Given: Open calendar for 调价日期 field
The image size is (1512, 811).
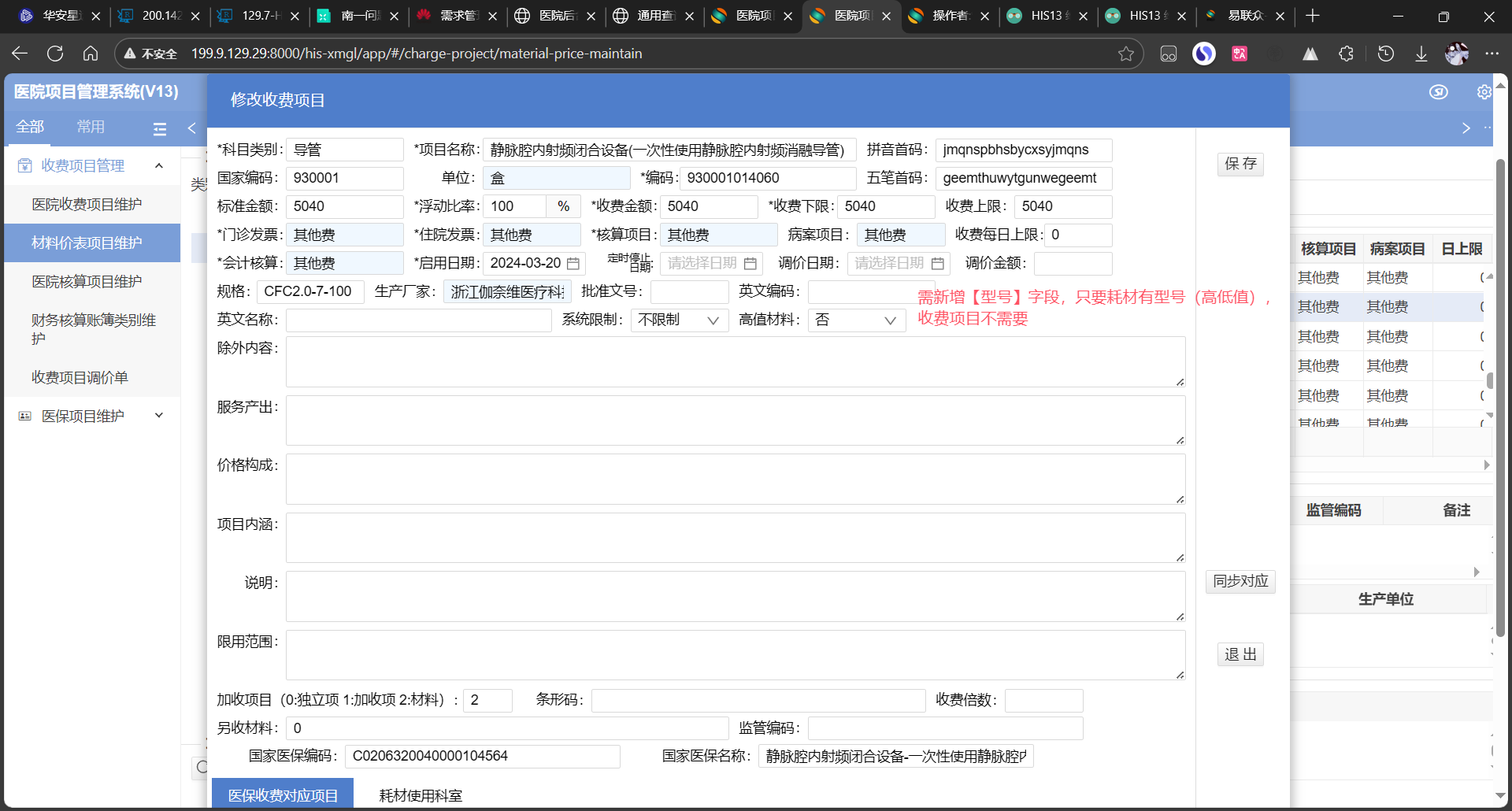Looking at the screenshot, I should click(x=937, y=263).
